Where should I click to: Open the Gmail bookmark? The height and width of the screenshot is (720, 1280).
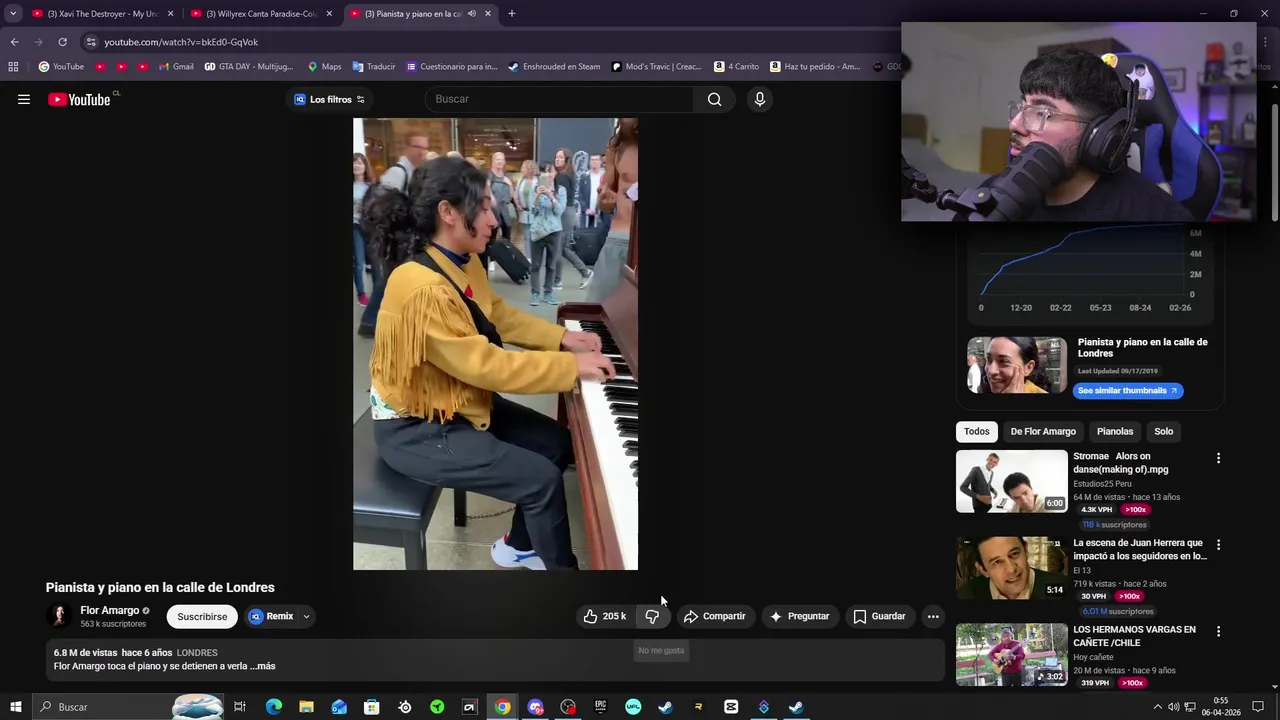click(x=176, y=67)
